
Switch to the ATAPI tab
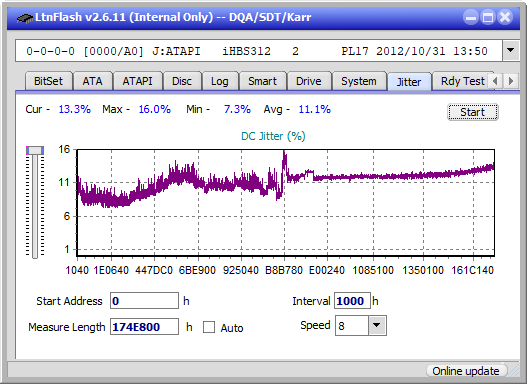click(137, 81)
